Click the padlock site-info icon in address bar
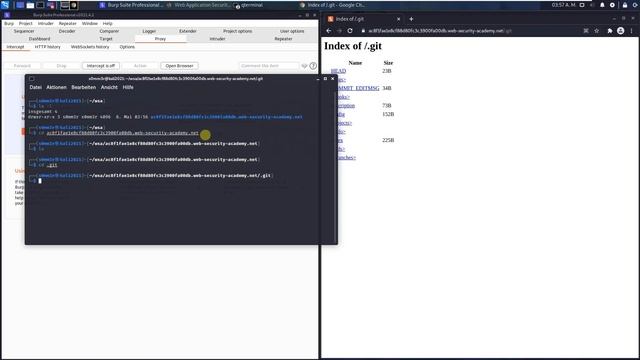Screen dimensions: 640x360 [363, 31]
